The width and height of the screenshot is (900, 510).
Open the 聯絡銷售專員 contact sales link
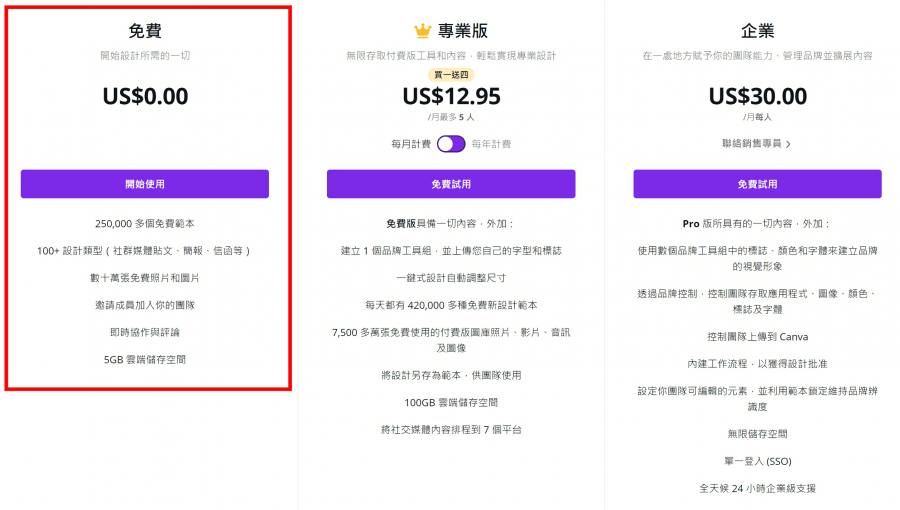[x=751, y=143]
